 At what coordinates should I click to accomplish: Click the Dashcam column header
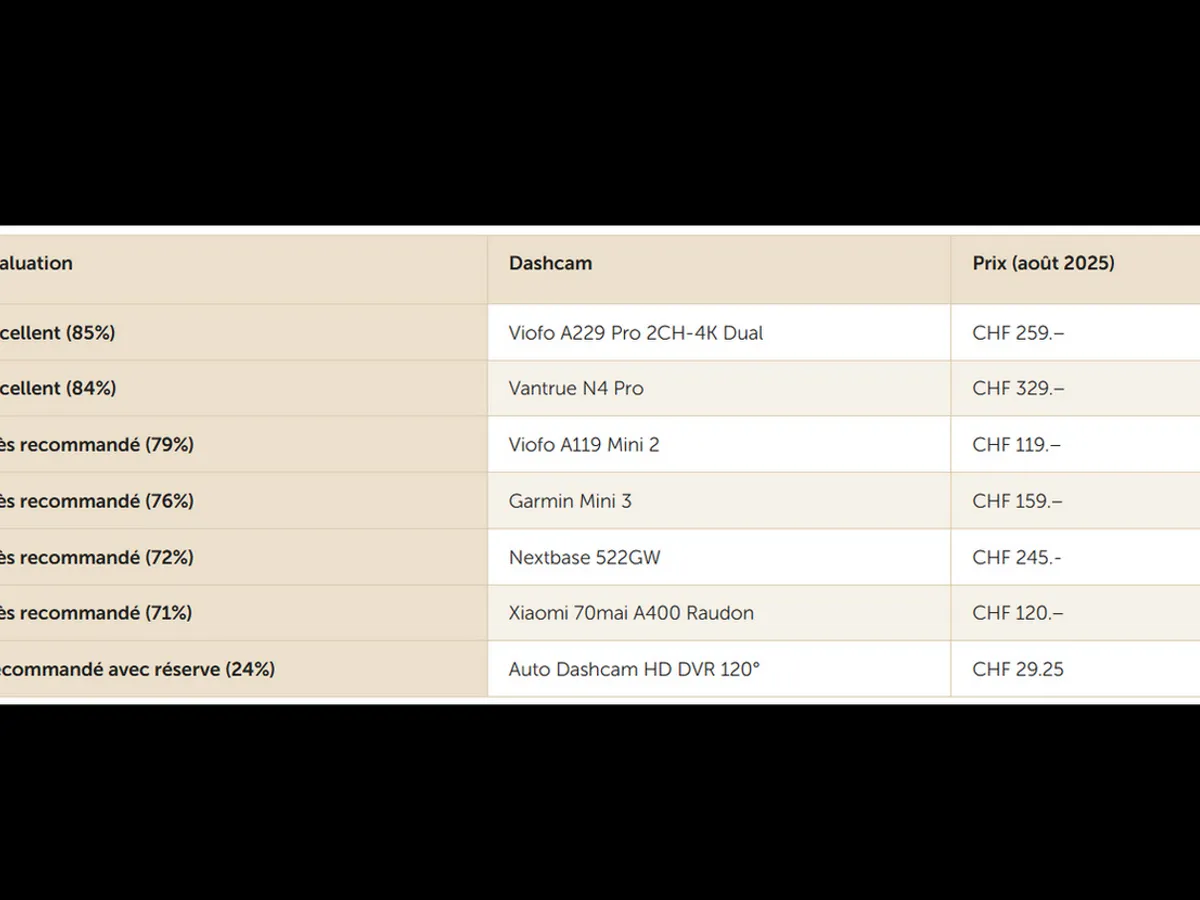pyautogui.click(x=550, y=263)
